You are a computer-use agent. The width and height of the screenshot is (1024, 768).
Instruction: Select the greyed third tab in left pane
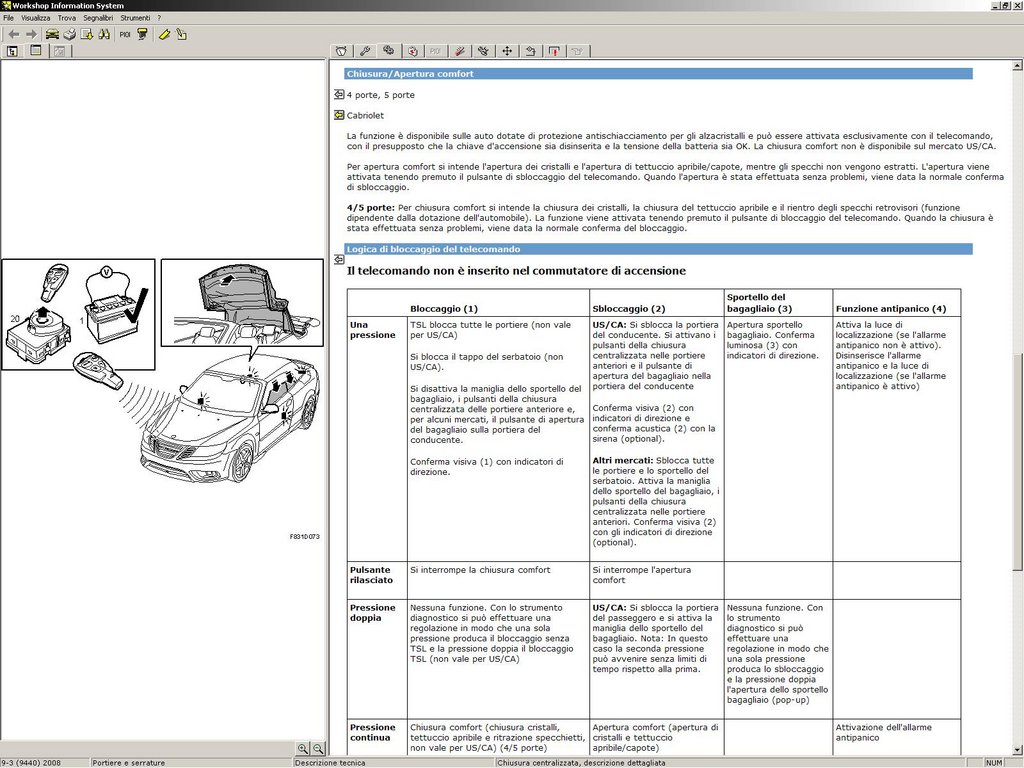coord(59,51)
